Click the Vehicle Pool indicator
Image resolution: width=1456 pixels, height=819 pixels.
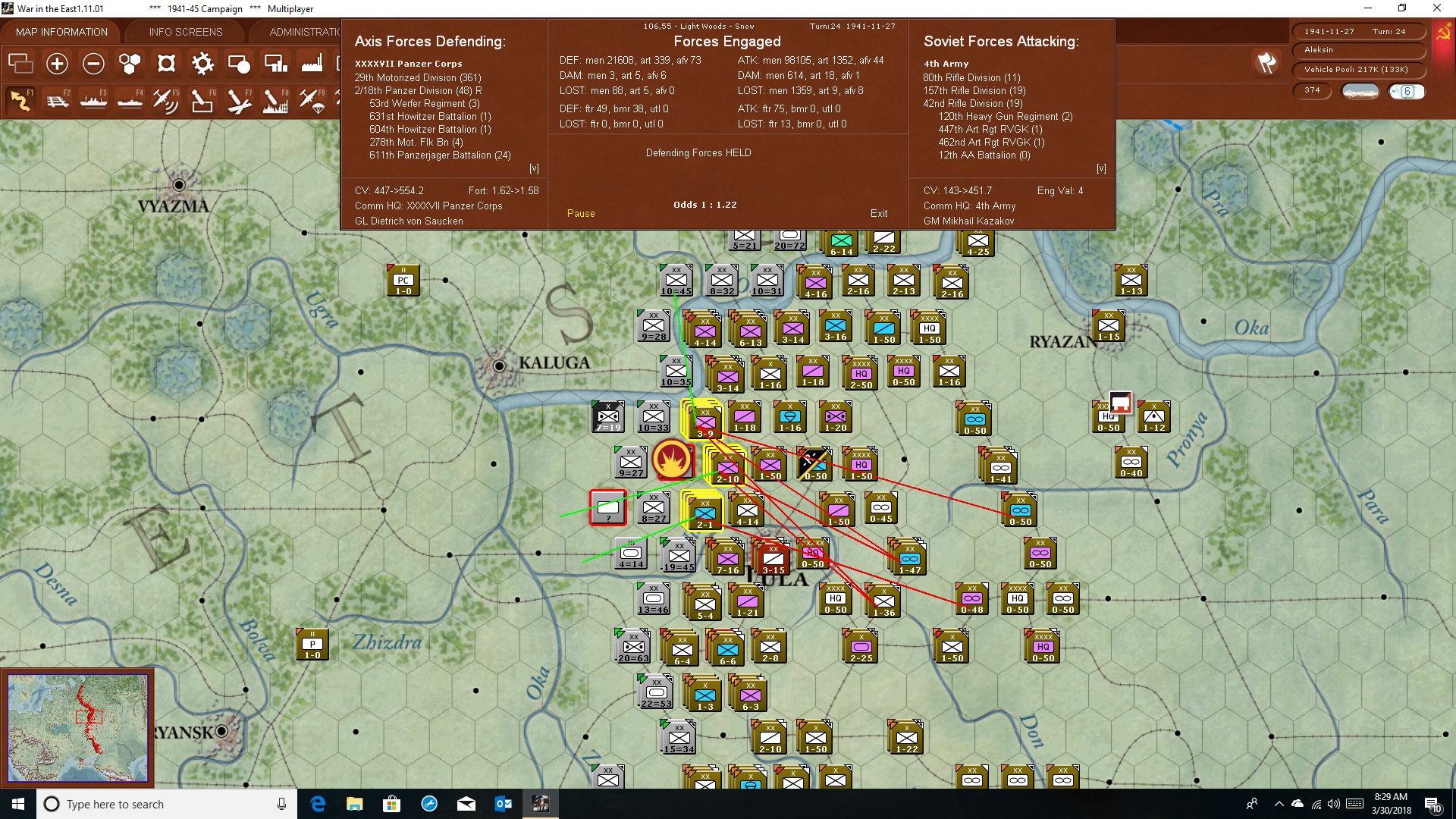click(x=1357, y=70)
